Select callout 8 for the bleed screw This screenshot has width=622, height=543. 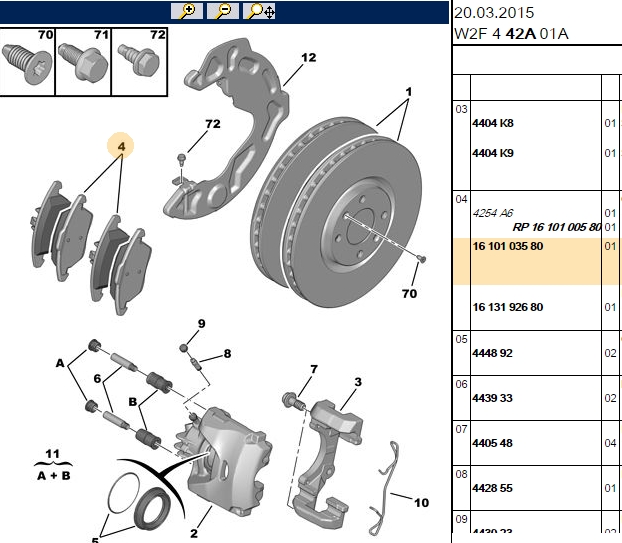tap(227, 353)
